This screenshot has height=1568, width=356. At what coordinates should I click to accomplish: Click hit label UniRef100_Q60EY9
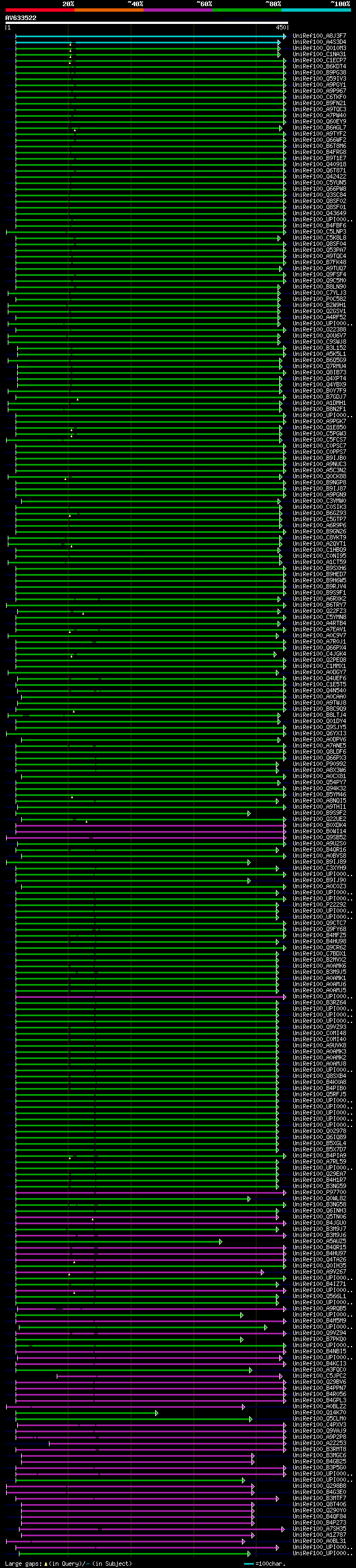319,122
